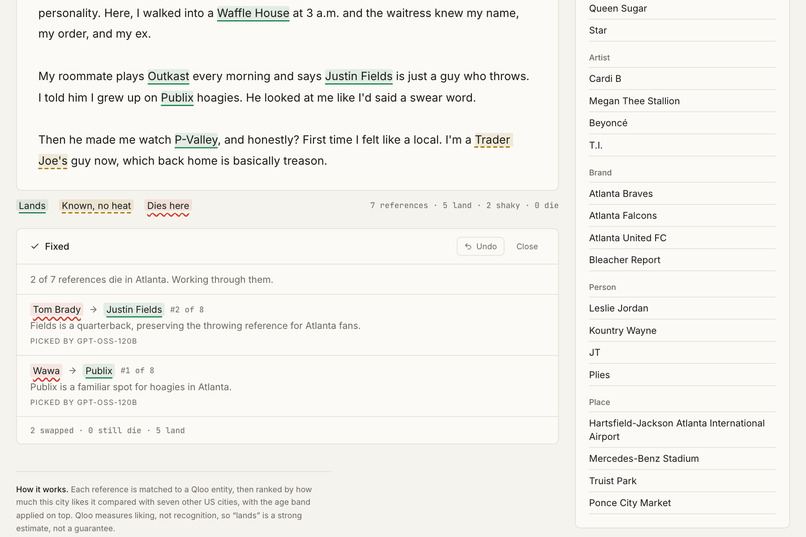Choose Star in the sidebar list

682,31
